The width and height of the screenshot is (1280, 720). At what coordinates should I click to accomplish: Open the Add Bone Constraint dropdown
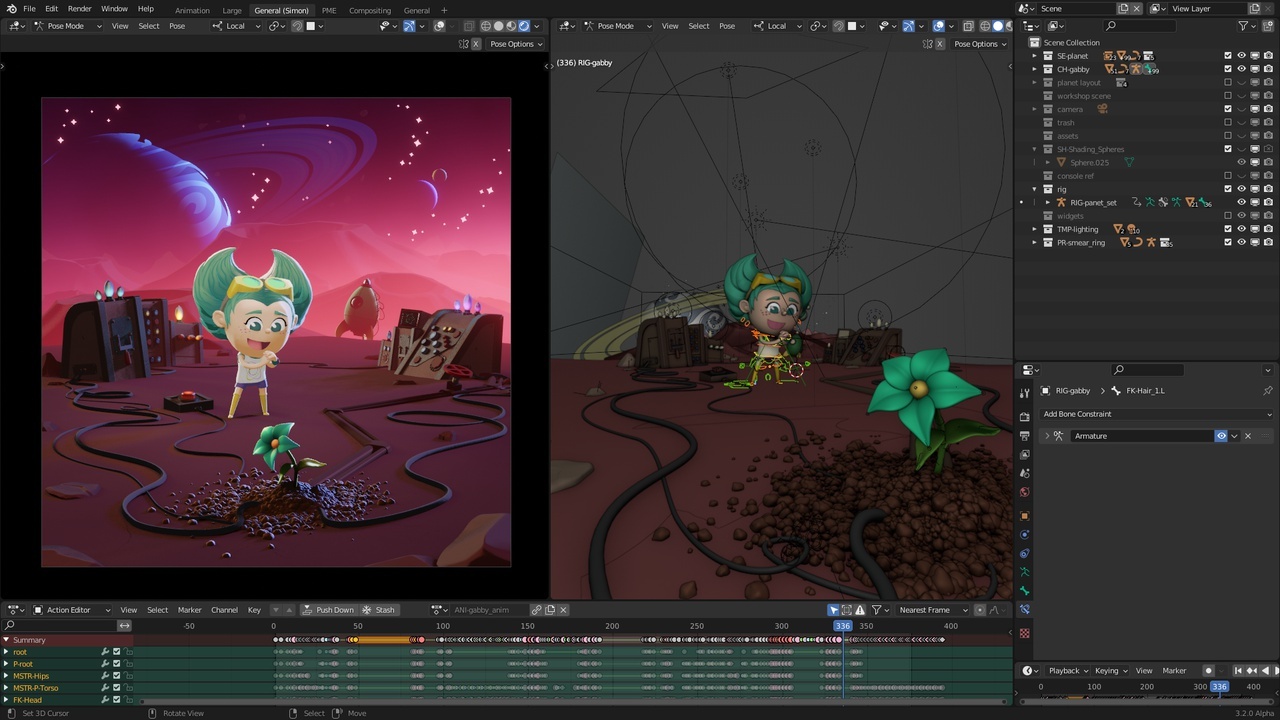click(x=1156, y=414)
